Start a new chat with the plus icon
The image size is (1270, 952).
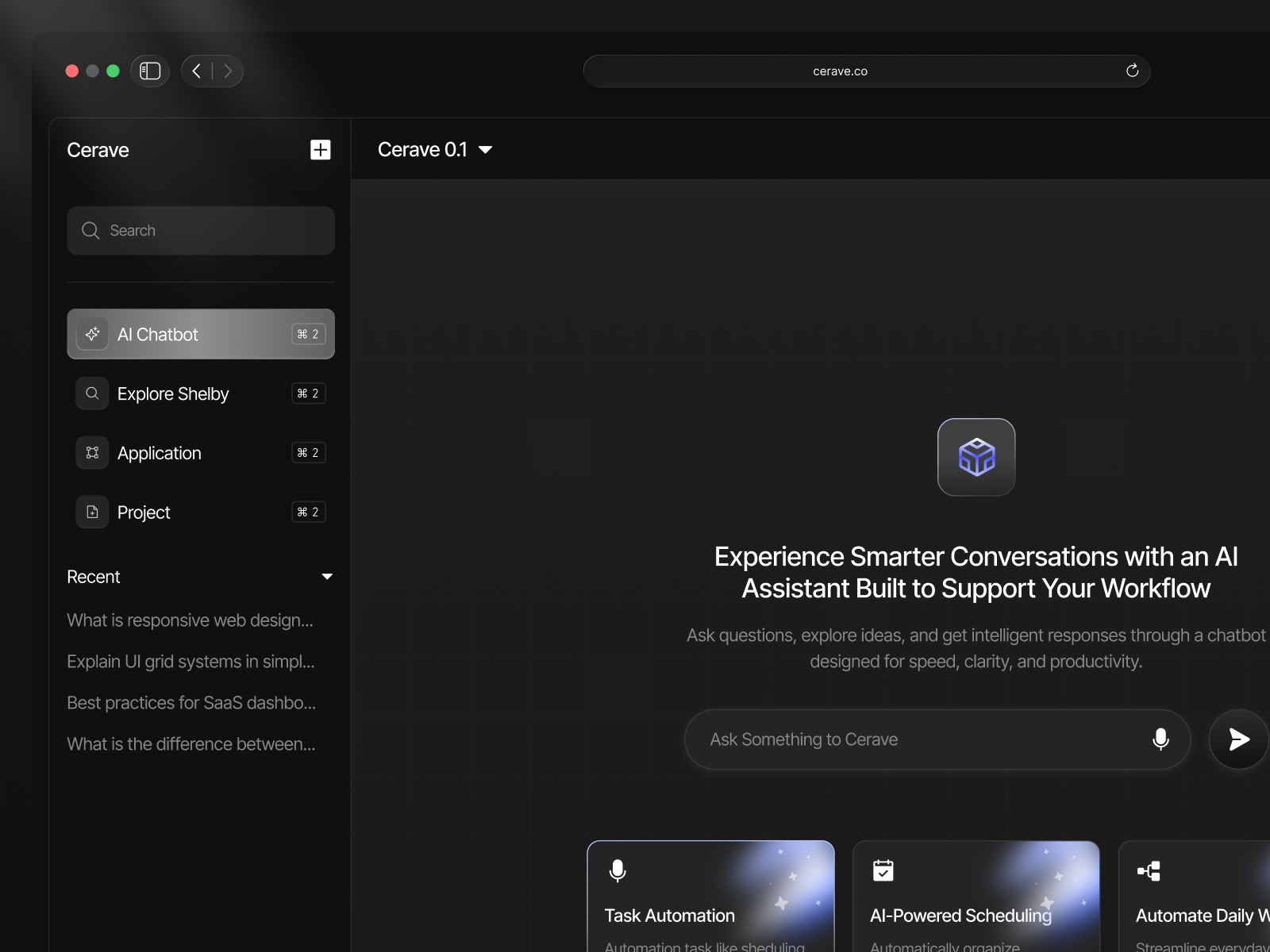321,150
